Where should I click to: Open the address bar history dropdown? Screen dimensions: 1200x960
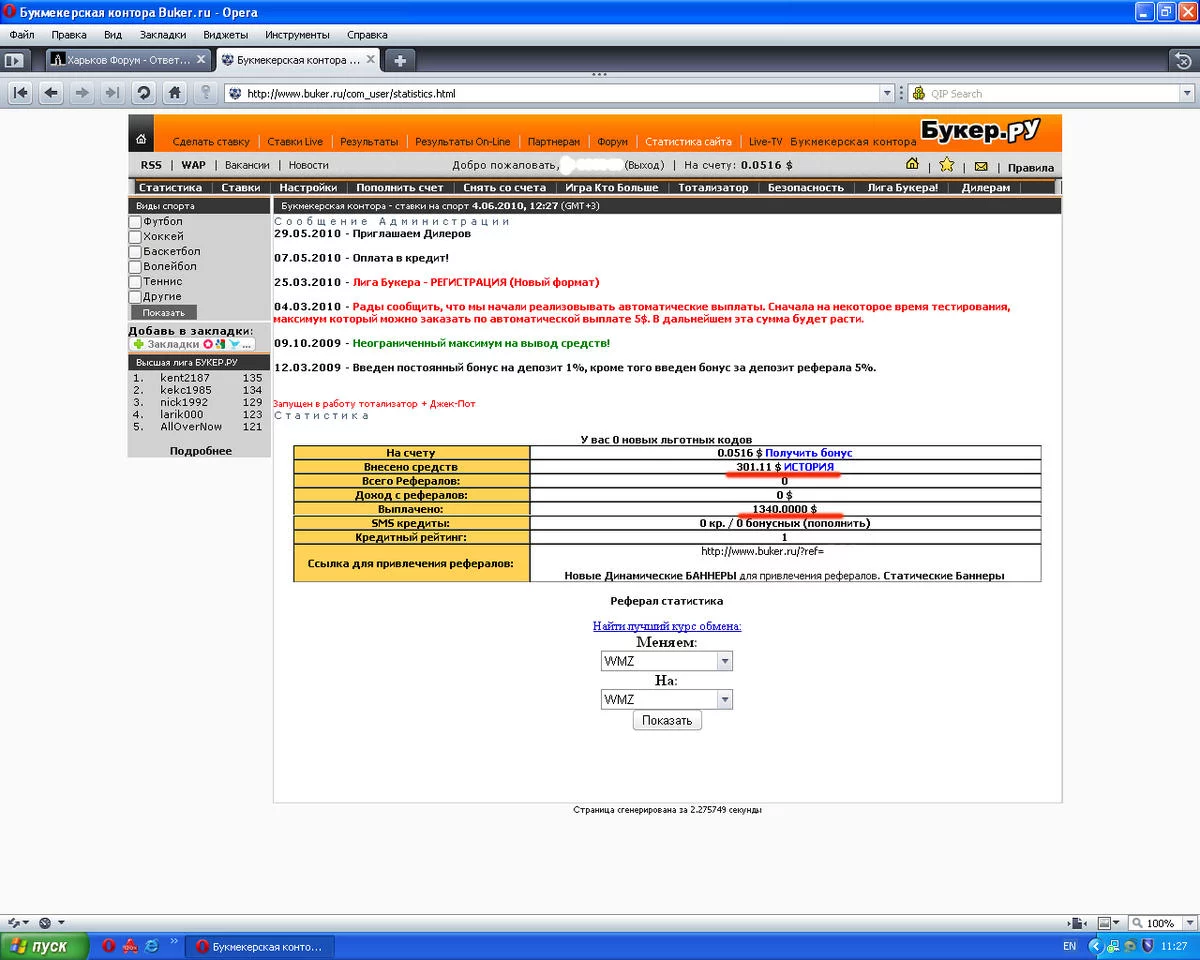click(886, 94)
